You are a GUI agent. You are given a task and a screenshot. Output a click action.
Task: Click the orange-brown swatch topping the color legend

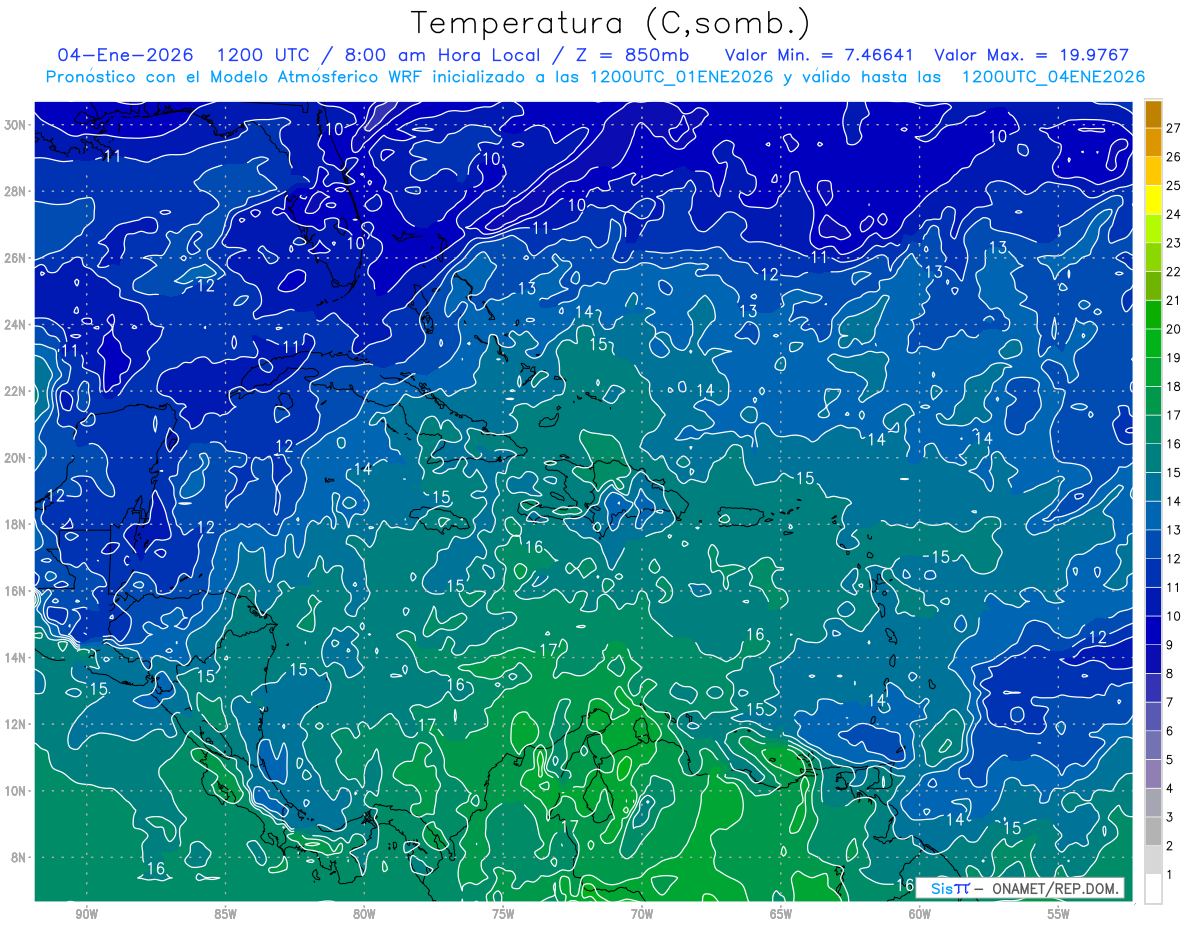coord(1153,115)
